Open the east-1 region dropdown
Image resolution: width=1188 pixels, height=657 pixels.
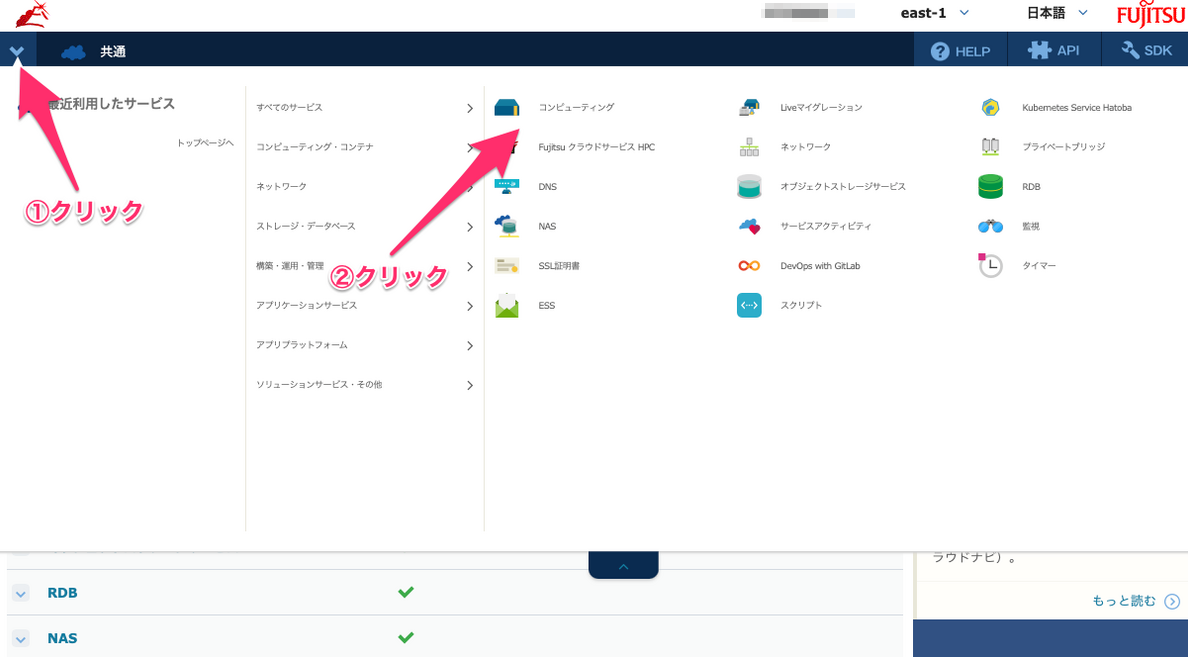pos(935,13)
